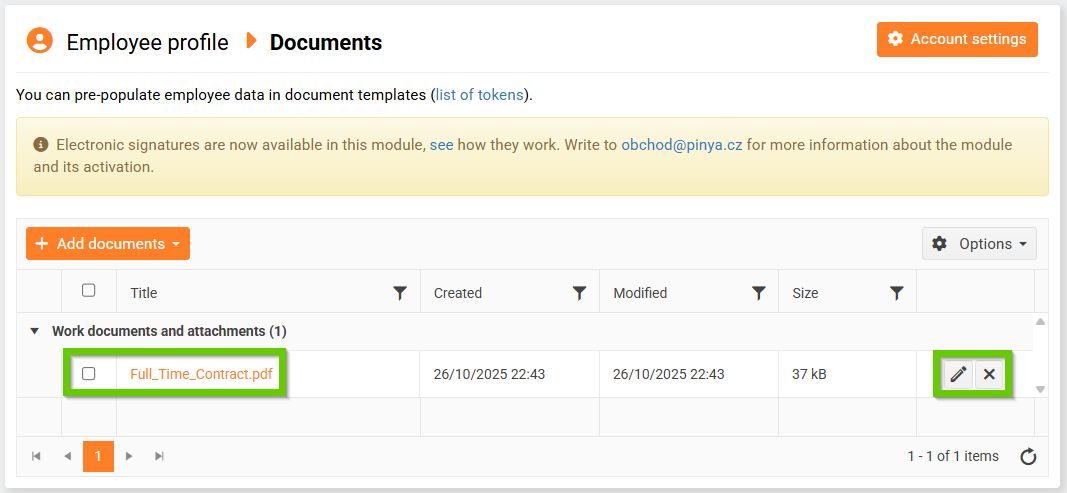Go to the last page arrow
Screen dimensions: 1067x493
point(159,456)
